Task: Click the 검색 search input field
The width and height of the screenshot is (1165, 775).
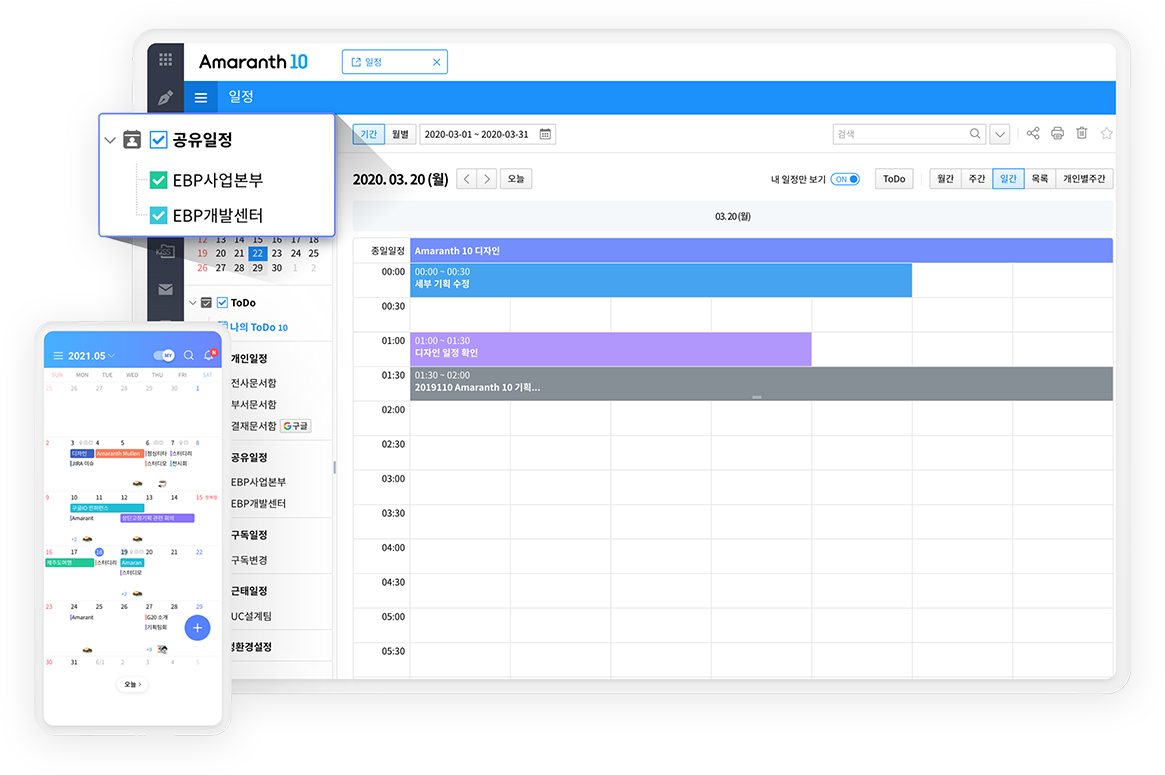Action: point(909,134)
